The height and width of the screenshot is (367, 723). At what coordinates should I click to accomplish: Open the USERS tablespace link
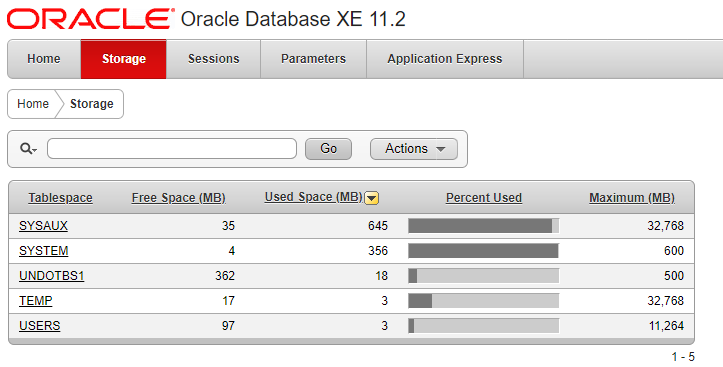tap(40, 326)
